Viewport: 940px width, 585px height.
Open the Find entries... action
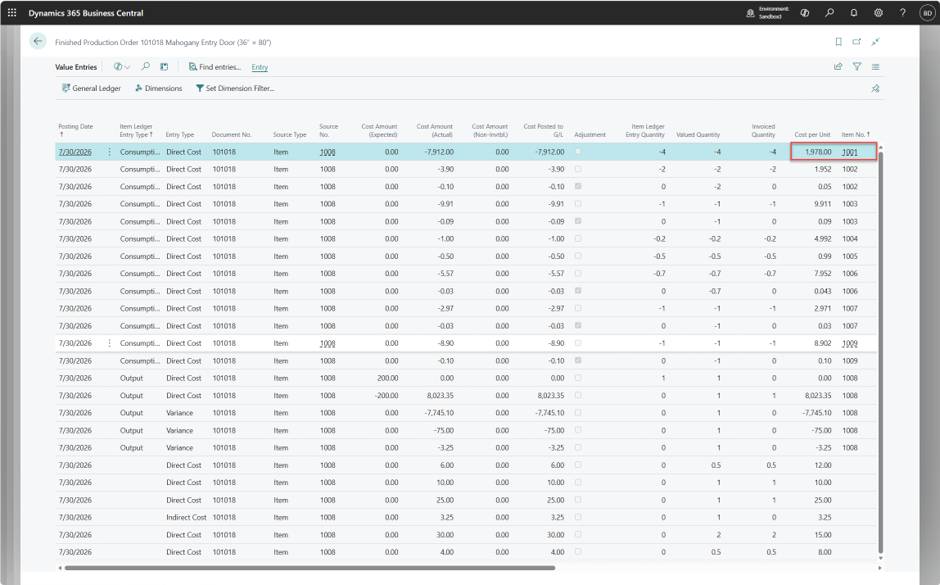tap(215, 67)
